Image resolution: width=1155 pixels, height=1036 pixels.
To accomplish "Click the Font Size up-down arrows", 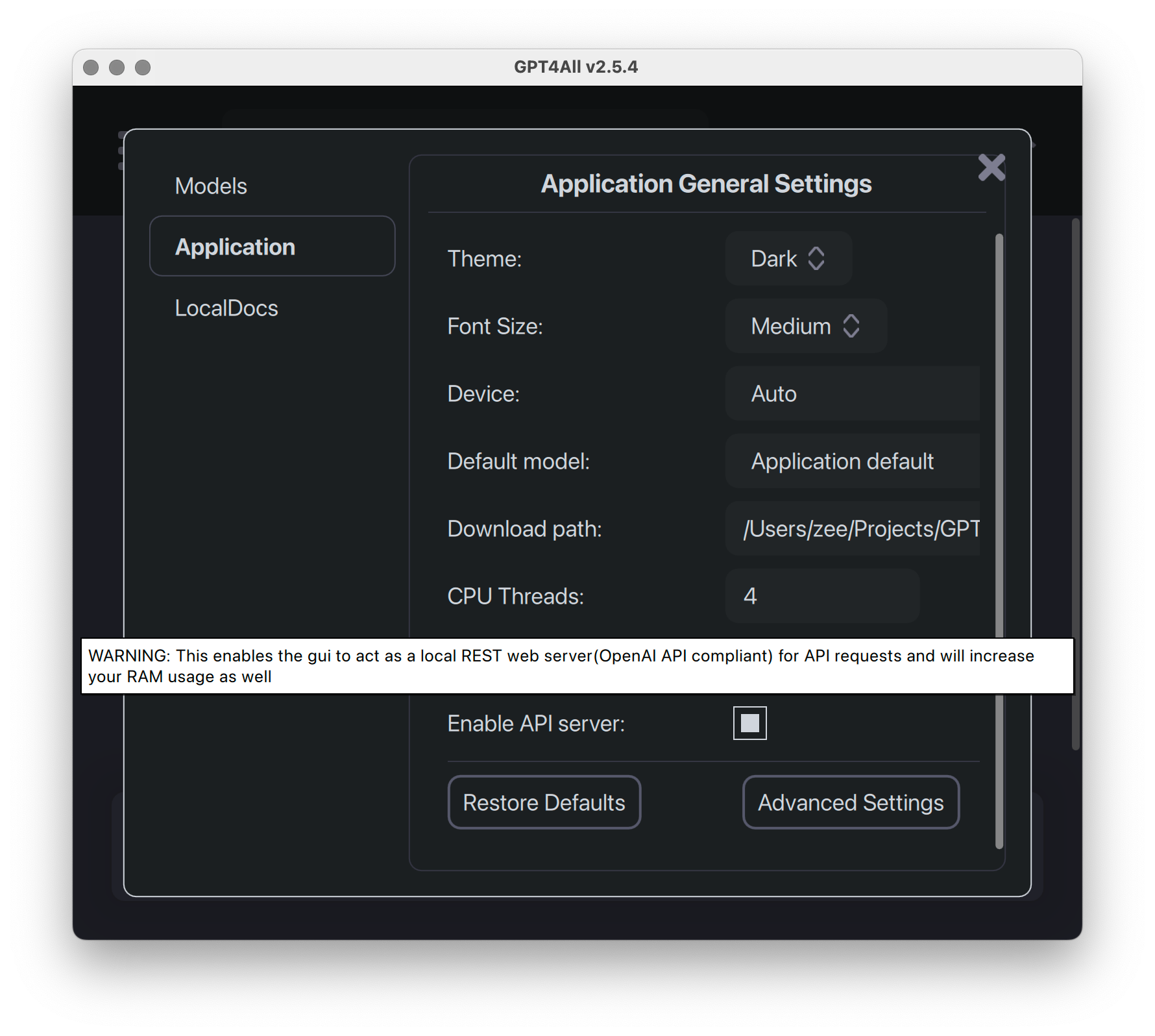I will tap(851, 326).
